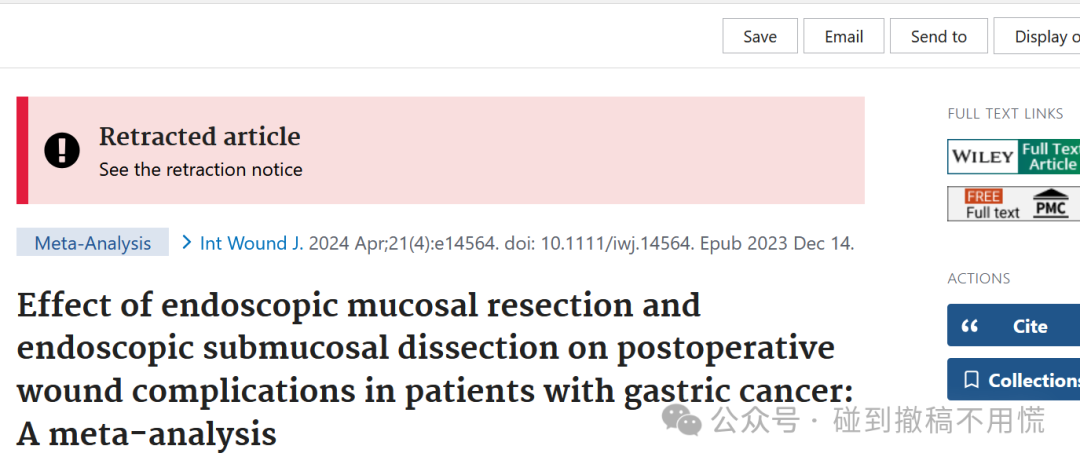Open the Wiley Full Text Article link
The image size is (1080, 464).
point(1013,157)
